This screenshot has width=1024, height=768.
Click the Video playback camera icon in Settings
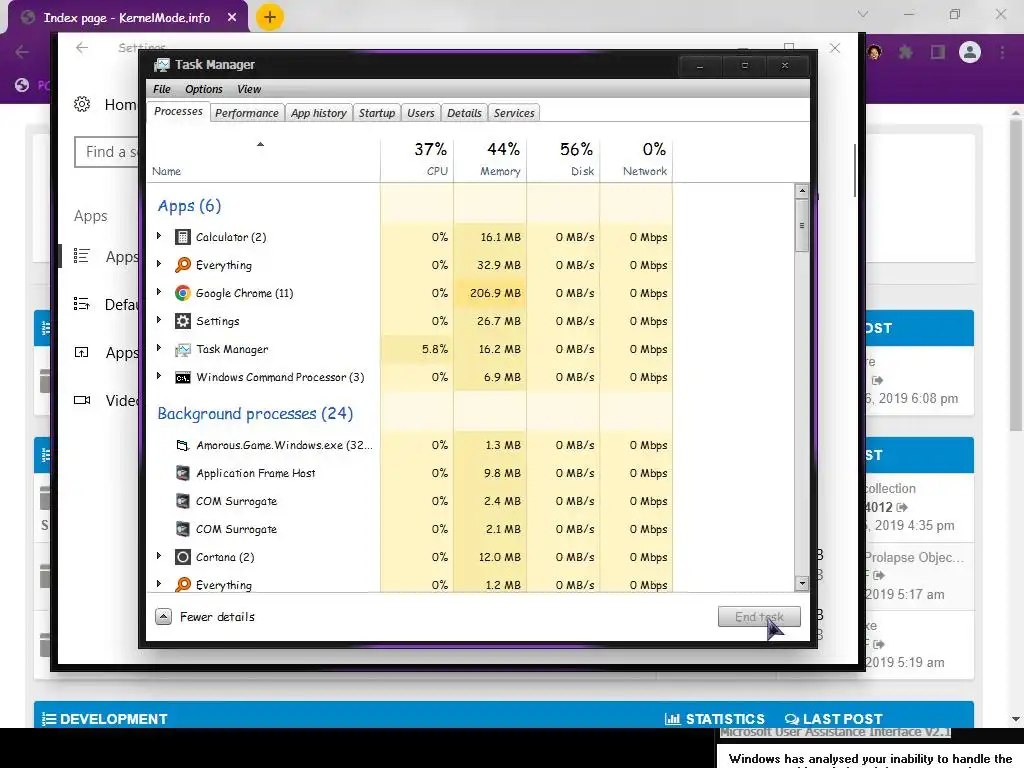(82, 400)
